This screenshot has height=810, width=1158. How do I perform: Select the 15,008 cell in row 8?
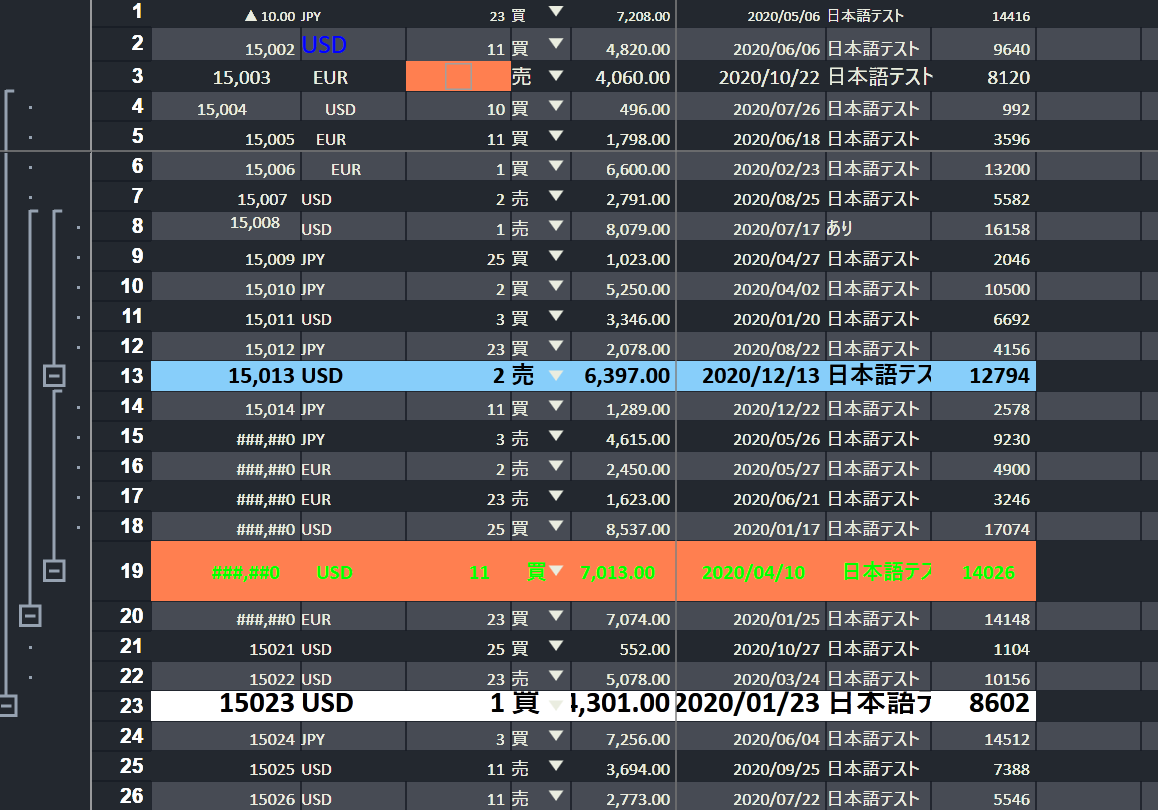(x=255, y=223)
